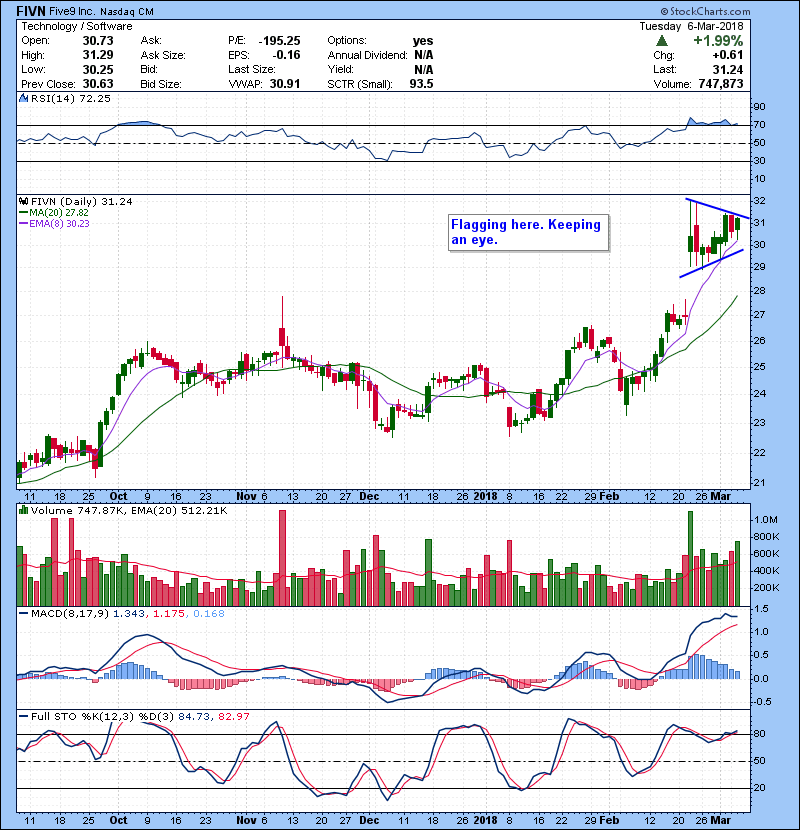Click the Full STO legend line marker
Image resolution: width=800 pixels, height=830 pixels.
[23, 716]
